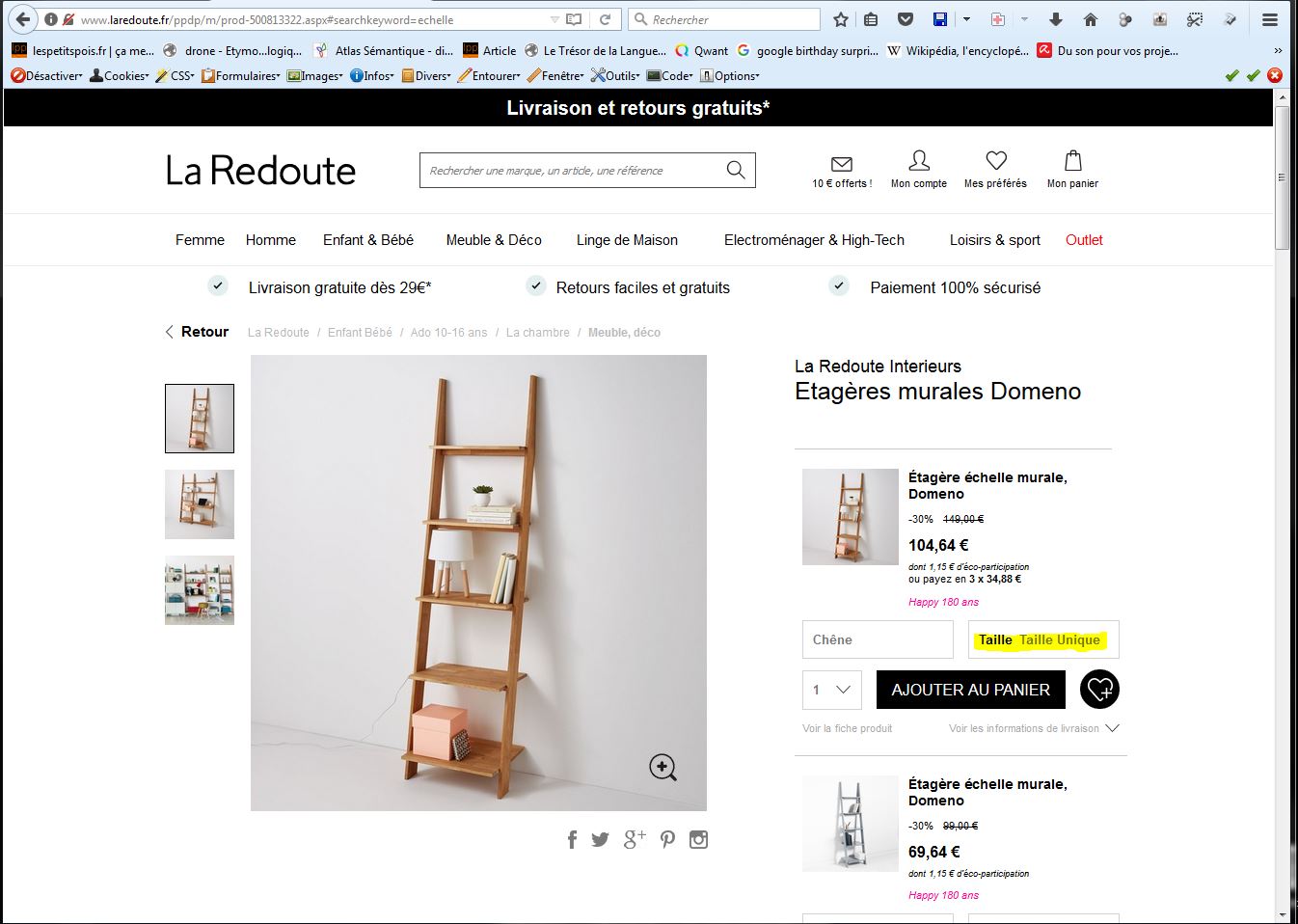
Task: Open the Taille Unique size selector
Action: pos(1043,639)
